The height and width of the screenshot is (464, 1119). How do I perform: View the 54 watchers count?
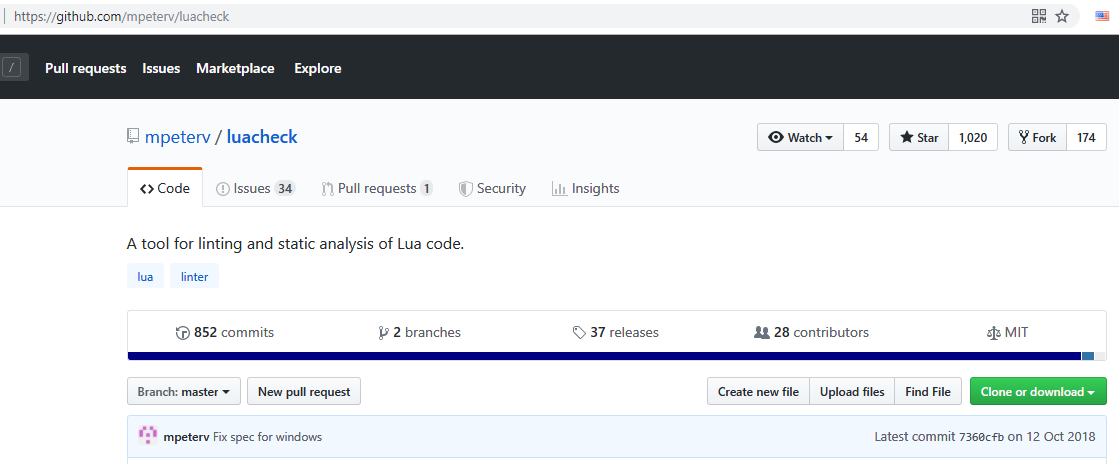pos(861,138)
